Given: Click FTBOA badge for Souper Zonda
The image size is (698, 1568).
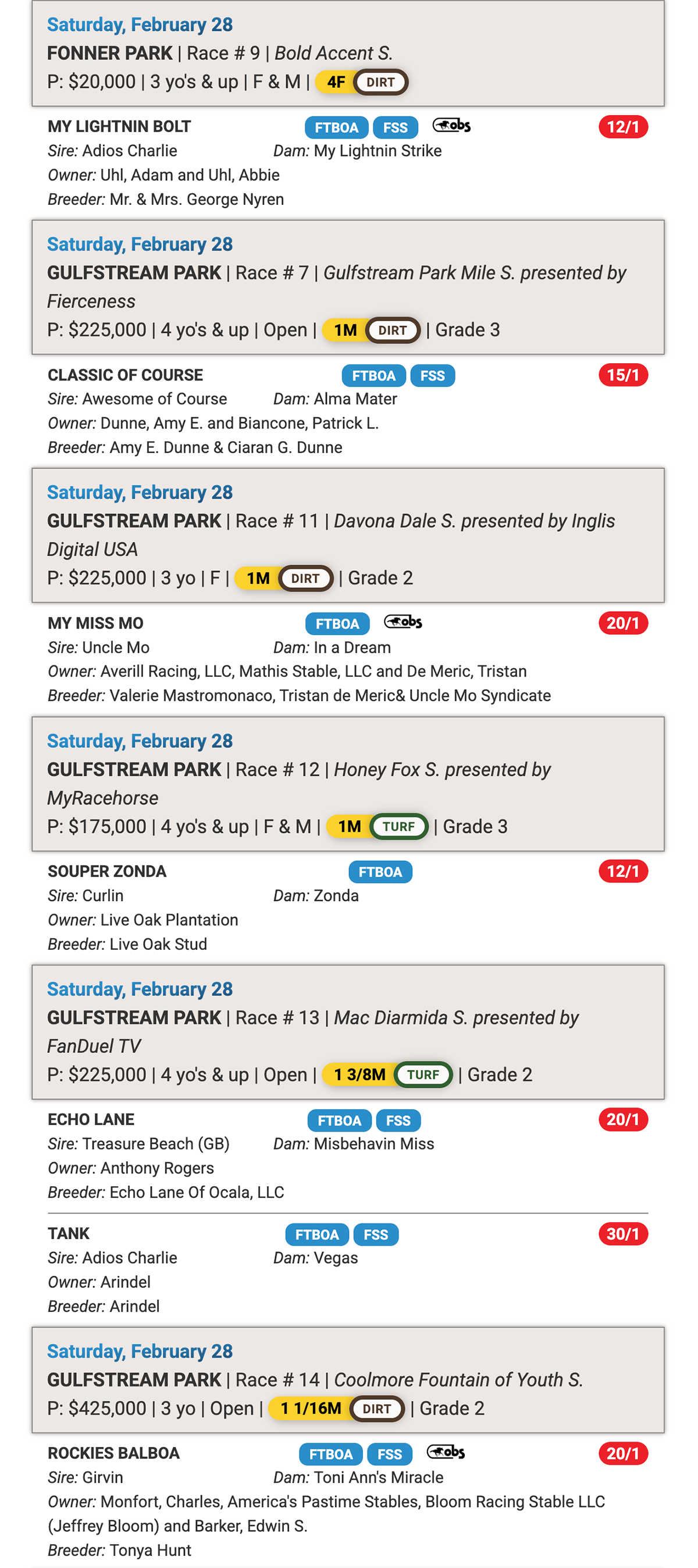Looking at the screenshot, I should pos(380,872).
